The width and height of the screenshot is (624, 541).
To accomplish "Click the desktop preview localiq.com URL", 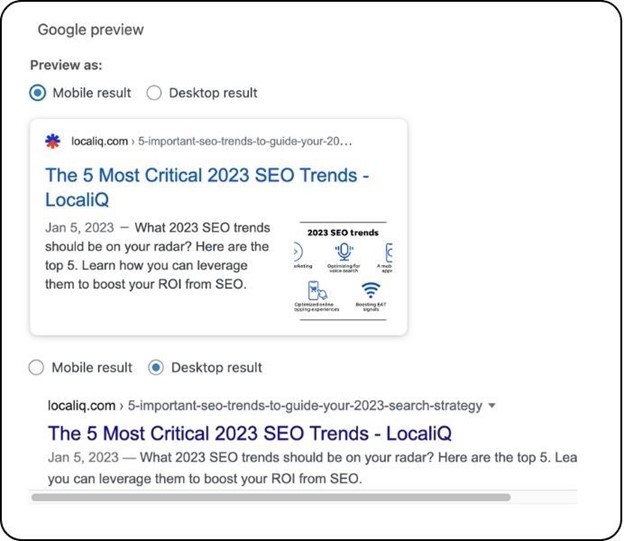I will 82,406.
